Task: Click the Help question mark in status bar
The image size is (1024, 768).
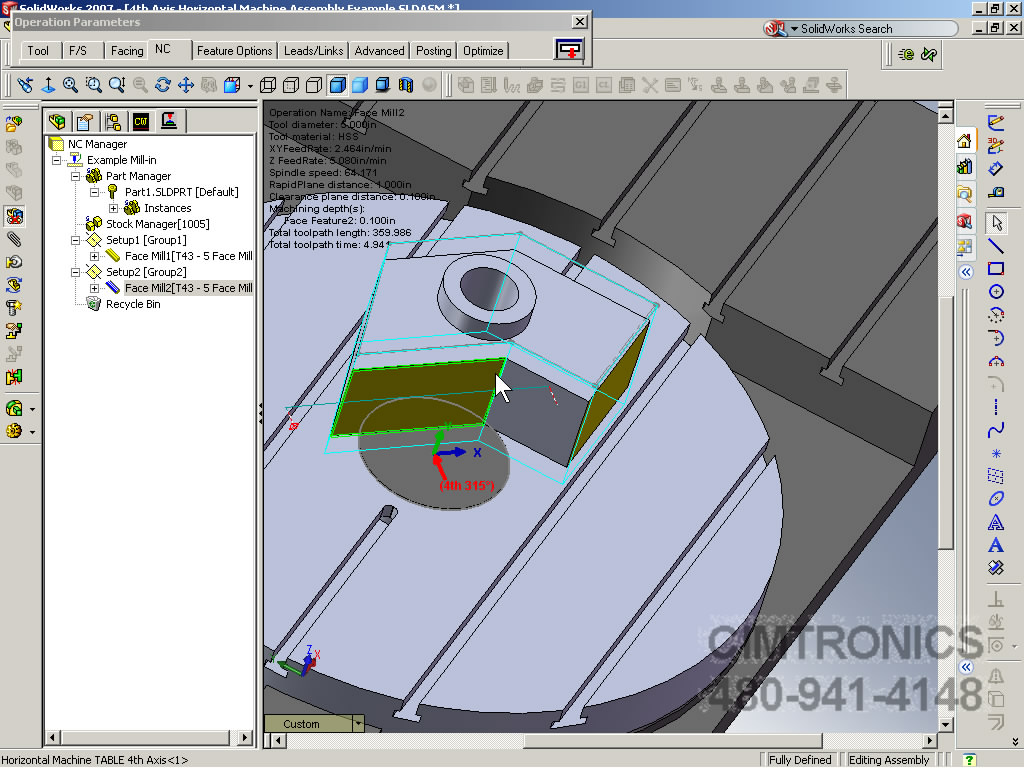Action: [x=970, y=760]
